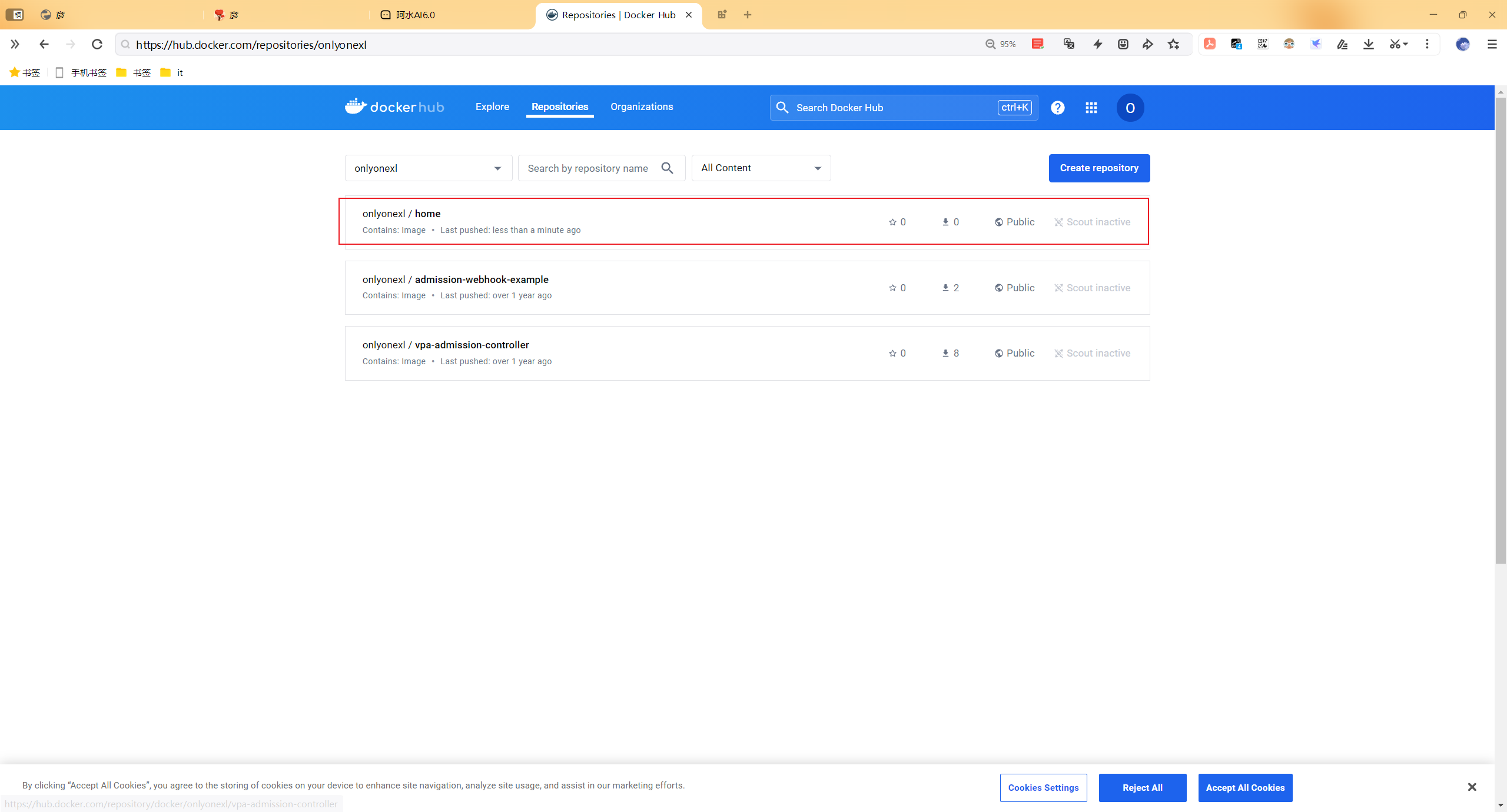Click the share arrow icon in address bar
Viewport: 1507px width, 812px height.
point(1148,44)
